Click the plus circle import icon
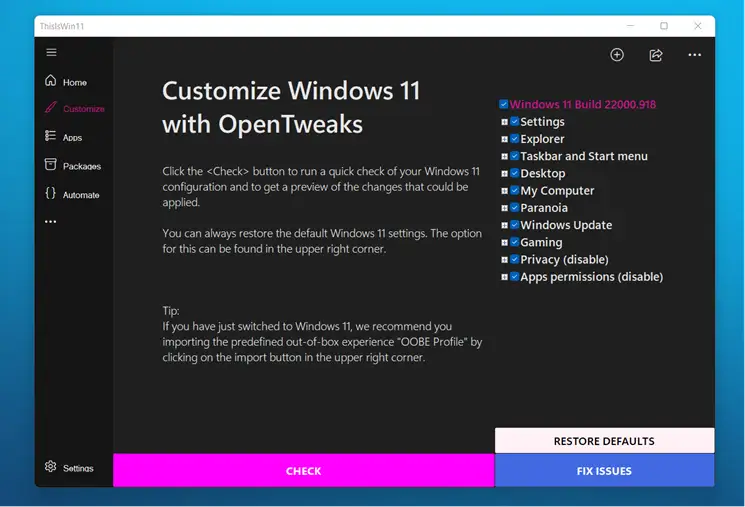Image resolution: width=745 pixels, height=507 pixels. point(617,55)
